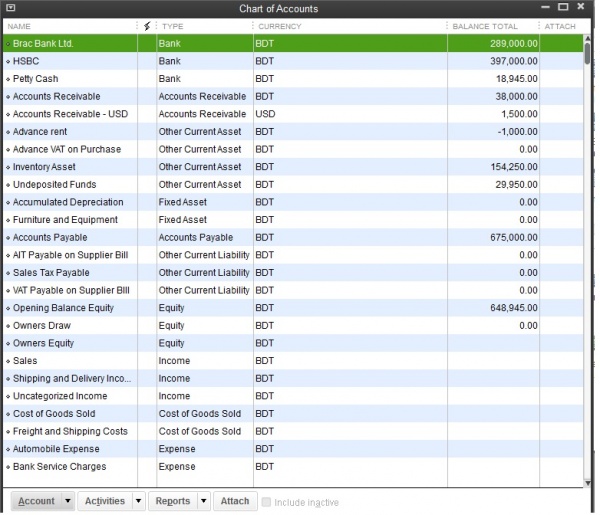Click the diamond icon beside Inventory Asset
The height and width of the screenshot is (515, 600).
point(8,167)
